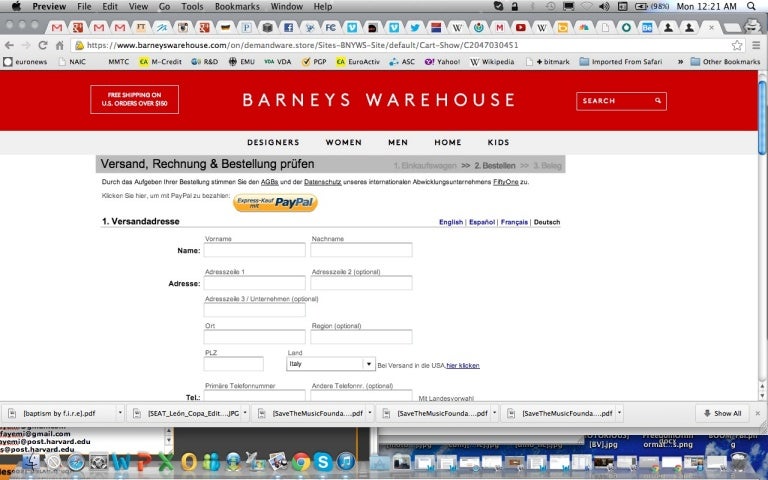
Task: Click the Express-Kauf PayPal button
Action: (x=275, y=203)
